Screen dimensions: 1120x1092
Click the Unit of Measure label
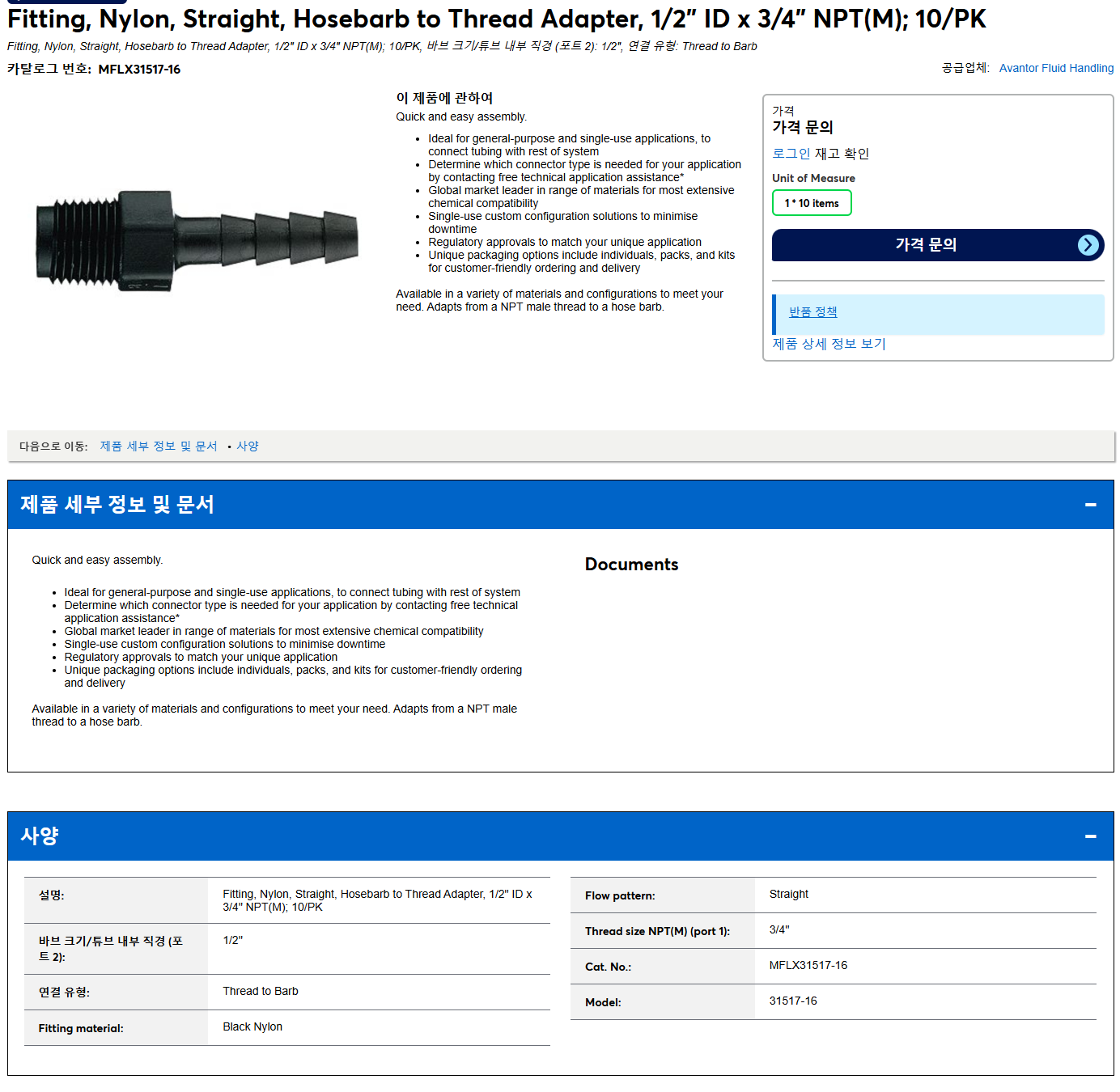pos(813,178)
